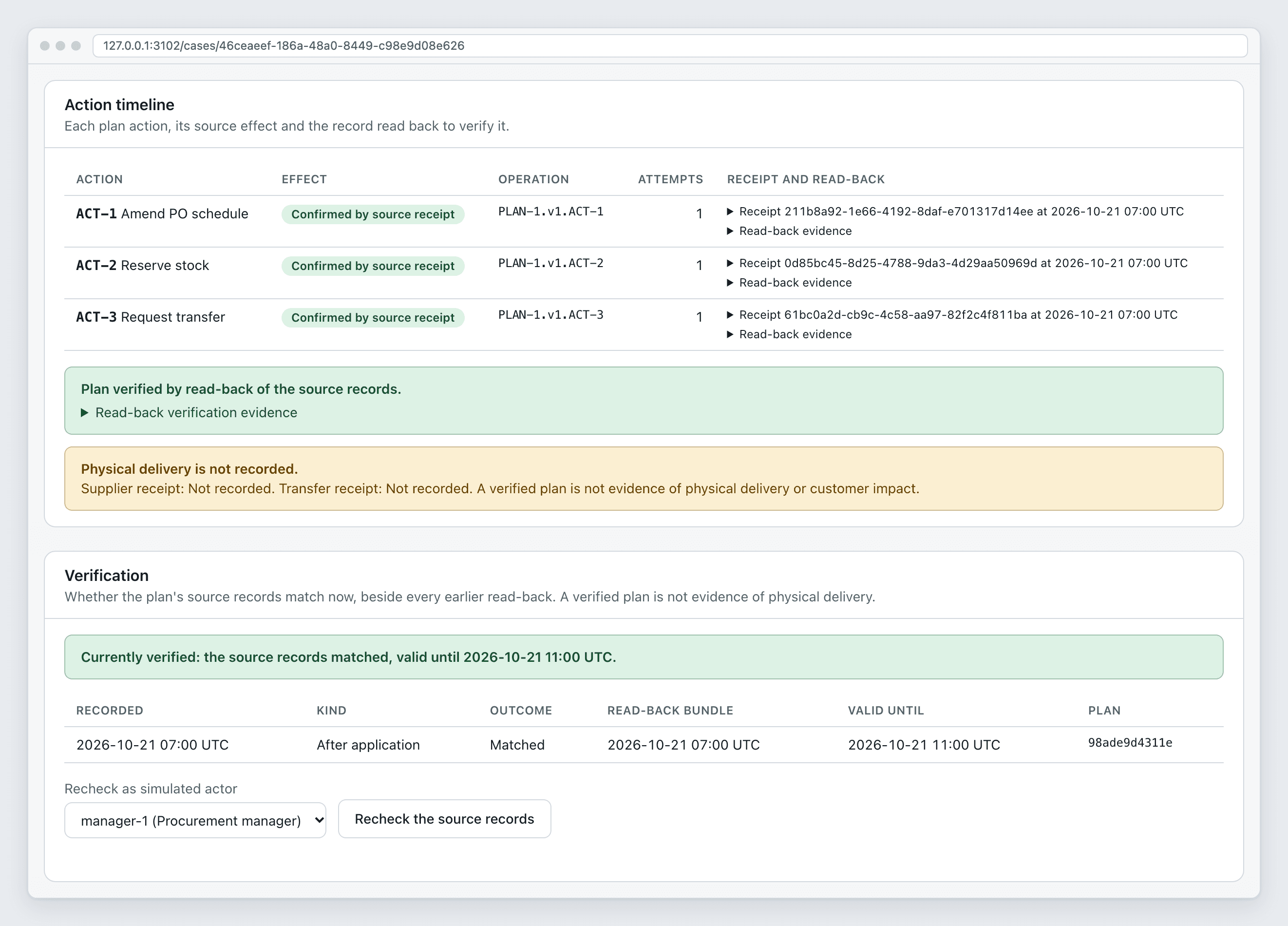The image size is (1288, 926).
Task: Expand receipt 211b8a92 for ACT-1
Action: coord(955,212)
